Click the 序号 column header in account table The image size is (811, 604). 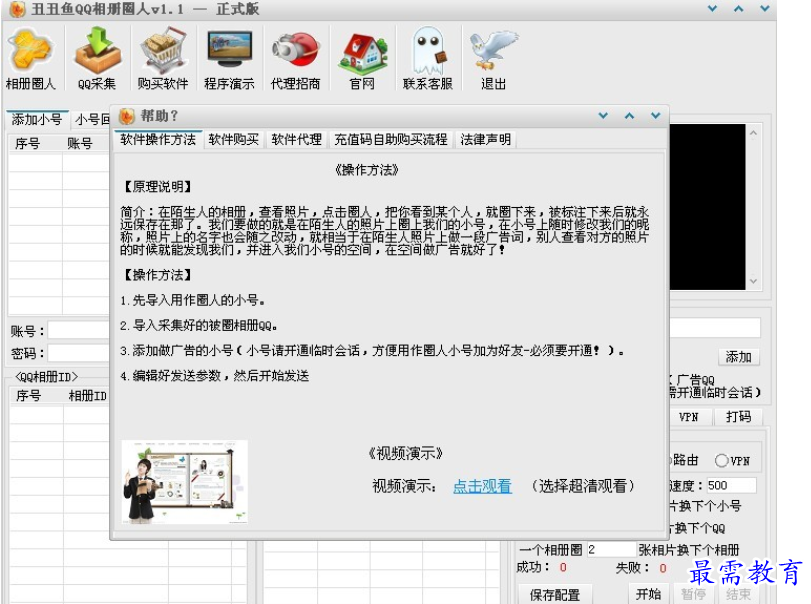pyautogui.click(x=36, y=143)
